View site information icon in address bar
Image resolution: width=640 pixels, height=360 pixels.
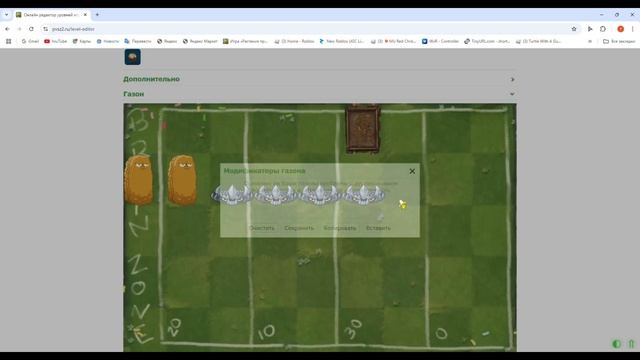click(45, 29)
